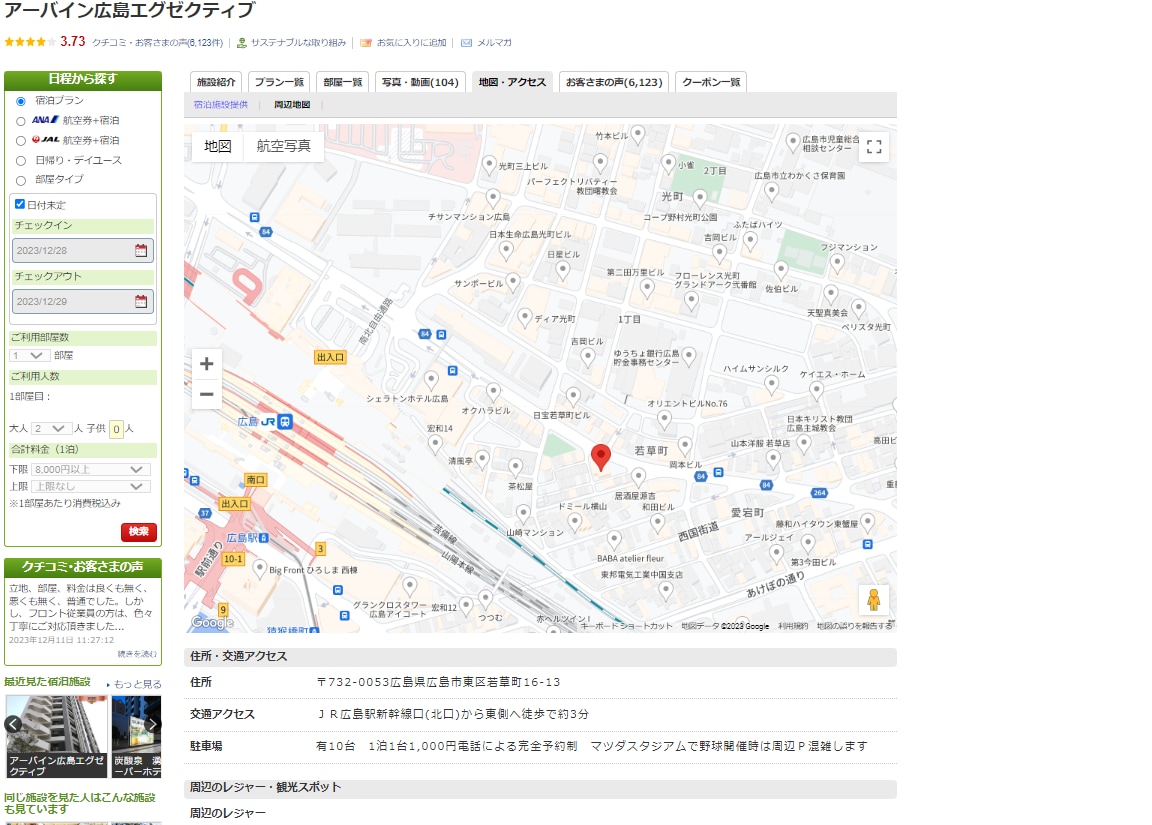Open the number of rooms dropdown
This screenshot has height=825, width=1152.
[30, 356]
